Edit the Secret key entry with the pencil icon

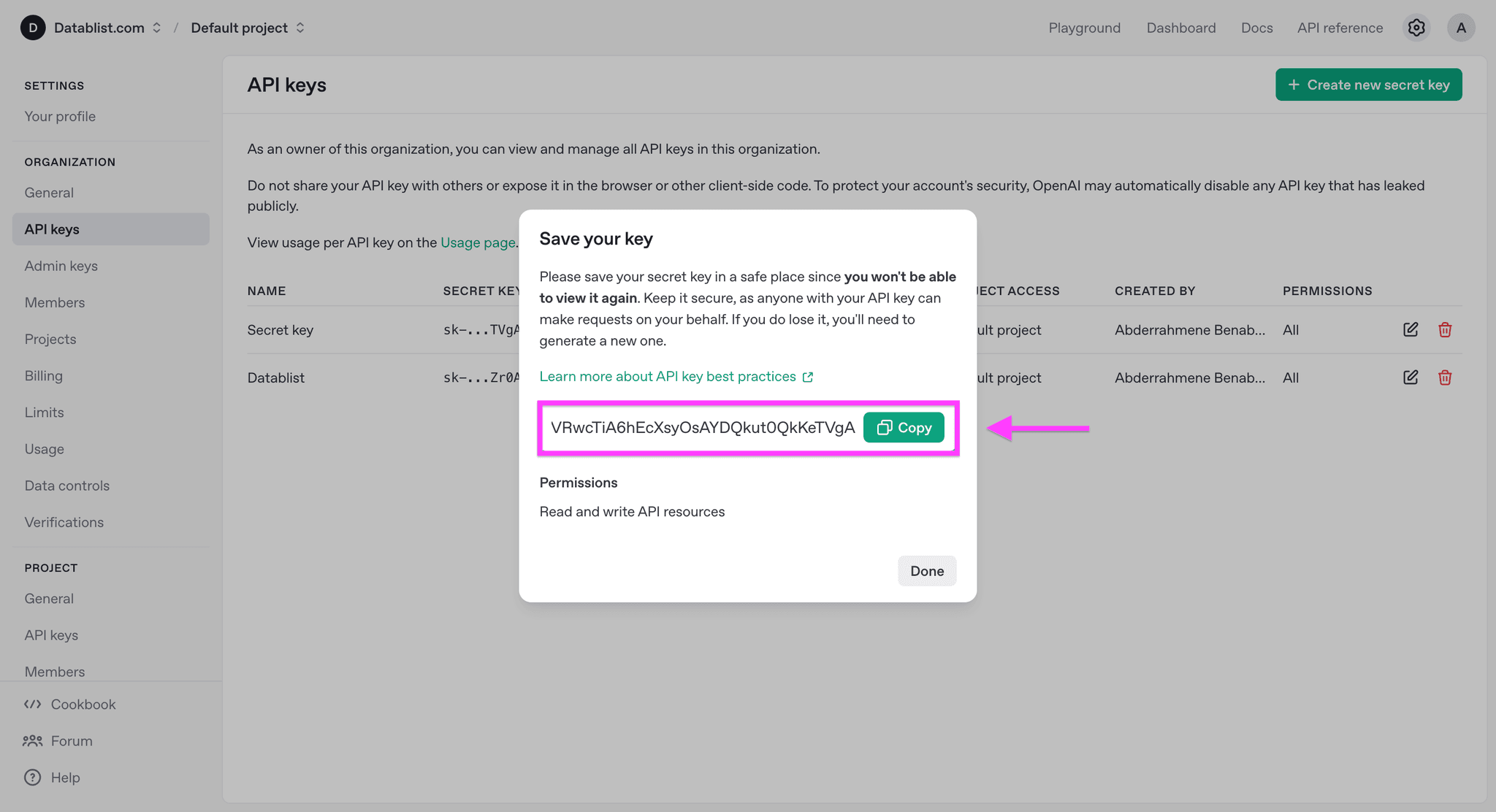point(1410,329)
